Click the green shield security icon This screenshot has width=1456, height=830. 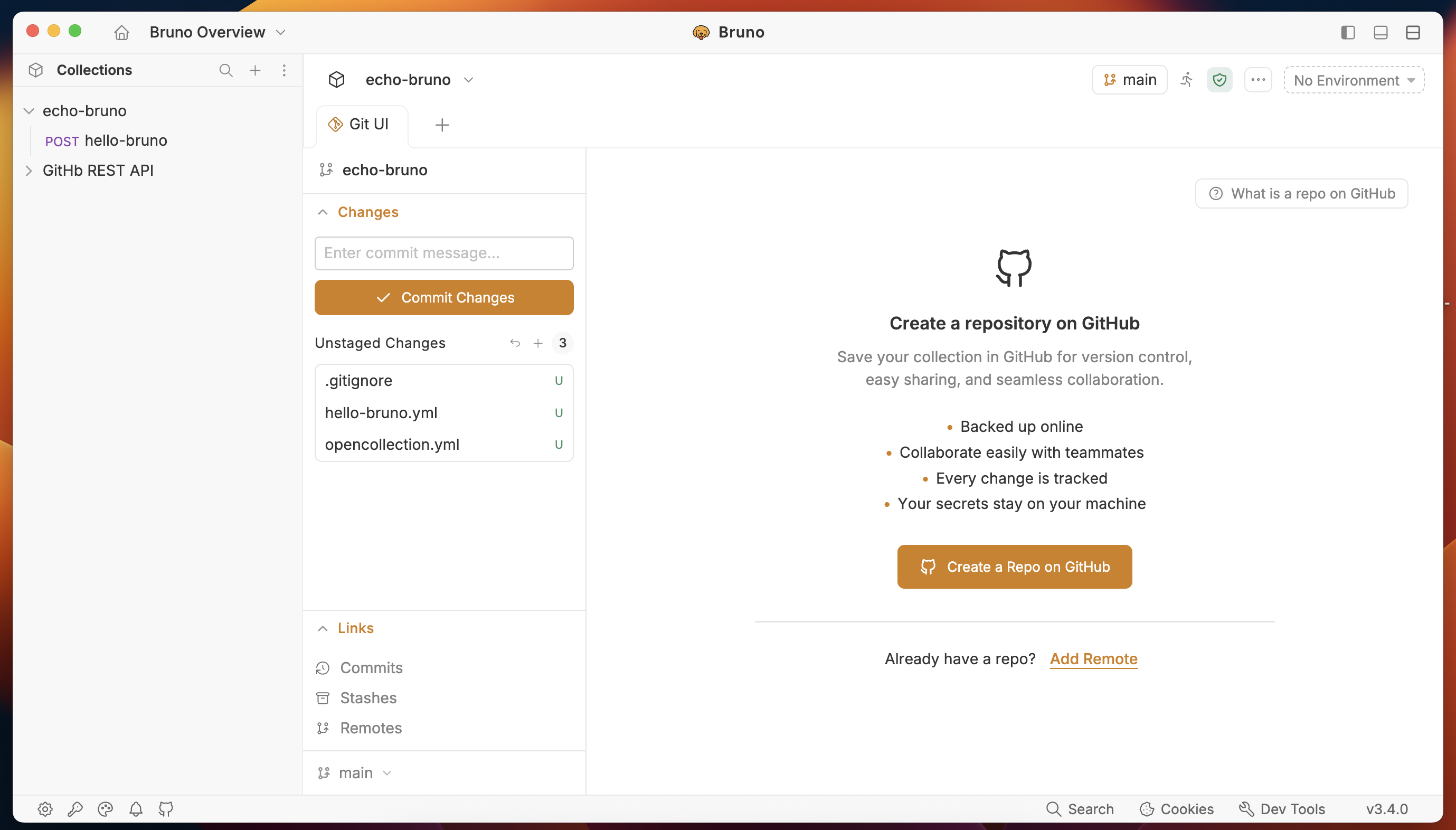(1219, 80)
